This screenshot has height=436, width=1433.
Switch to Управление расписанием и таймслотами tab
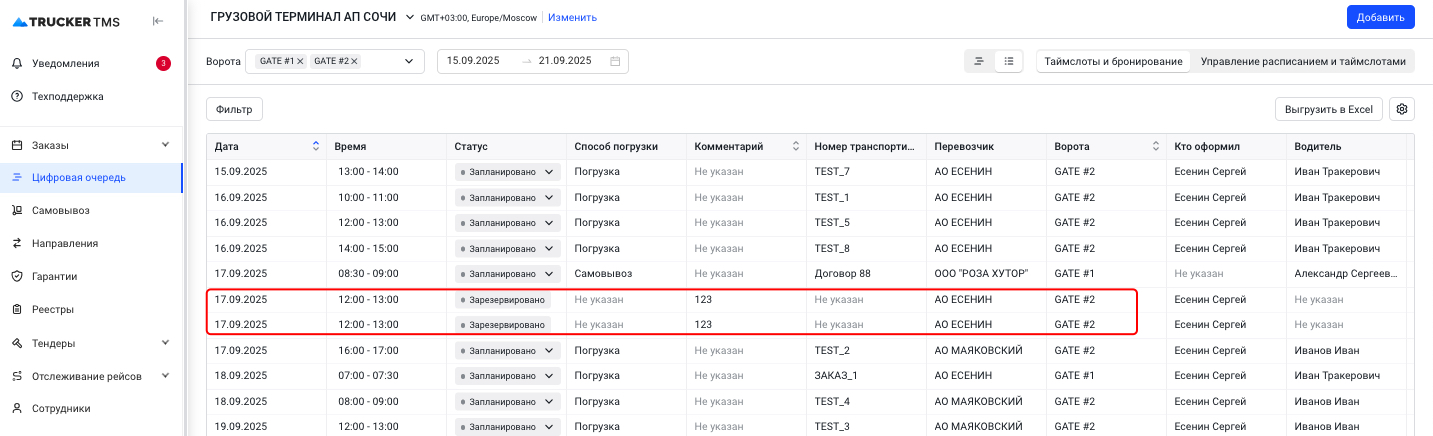[x=1302, y=61]
